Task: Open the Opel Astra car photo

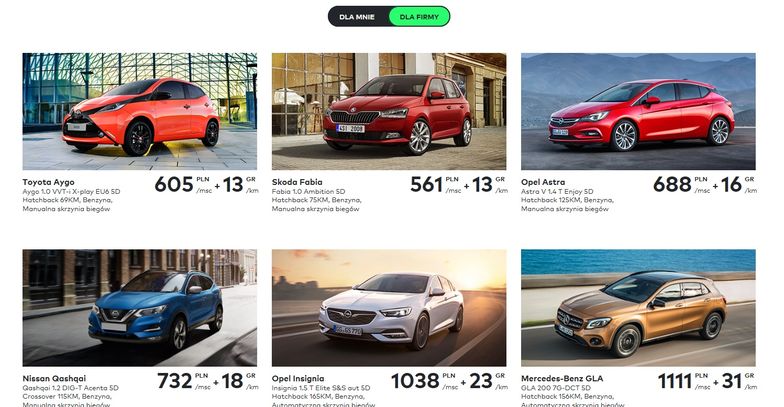Action: [638, 112]
